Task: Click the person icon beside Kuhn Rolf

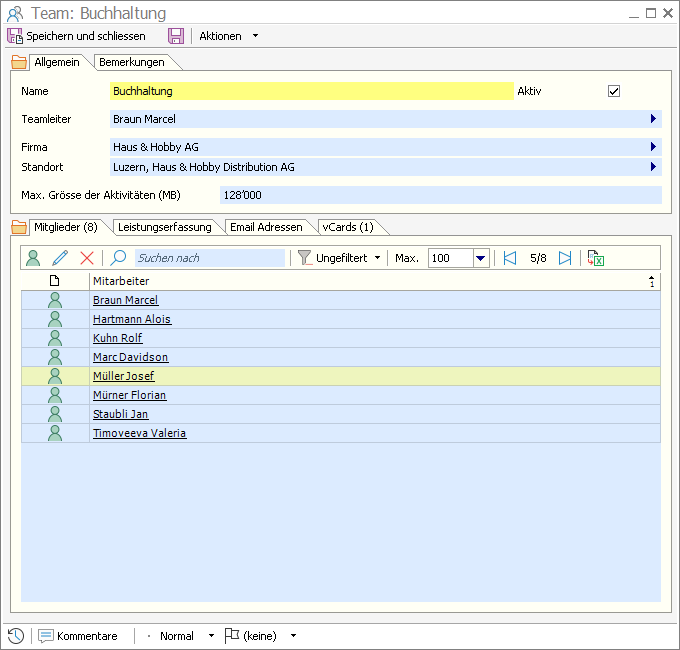Action: 55,338
